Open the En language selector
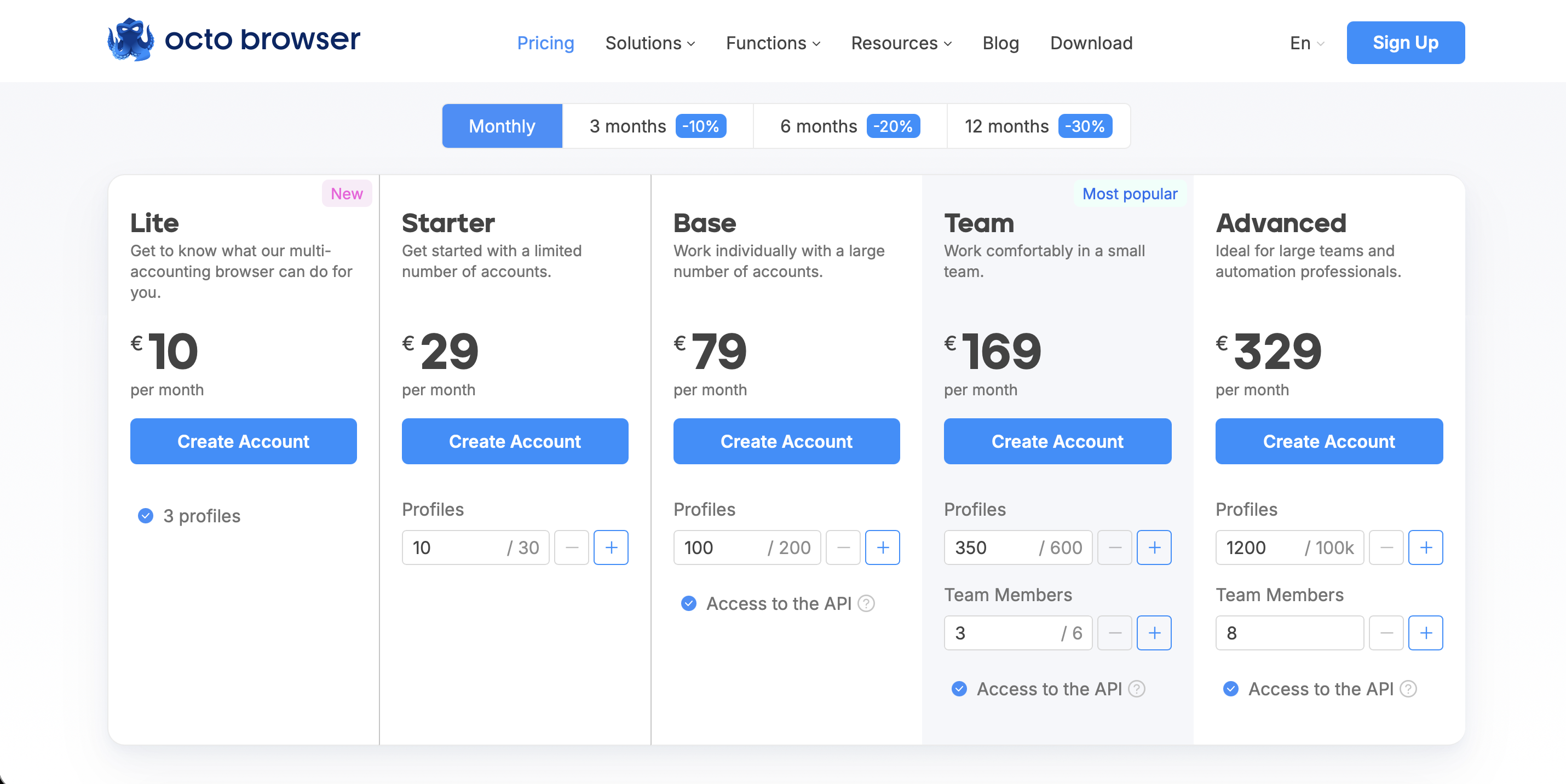Screen dimensions: 1566x784 pyautogui.click(x=1306, y=43)
